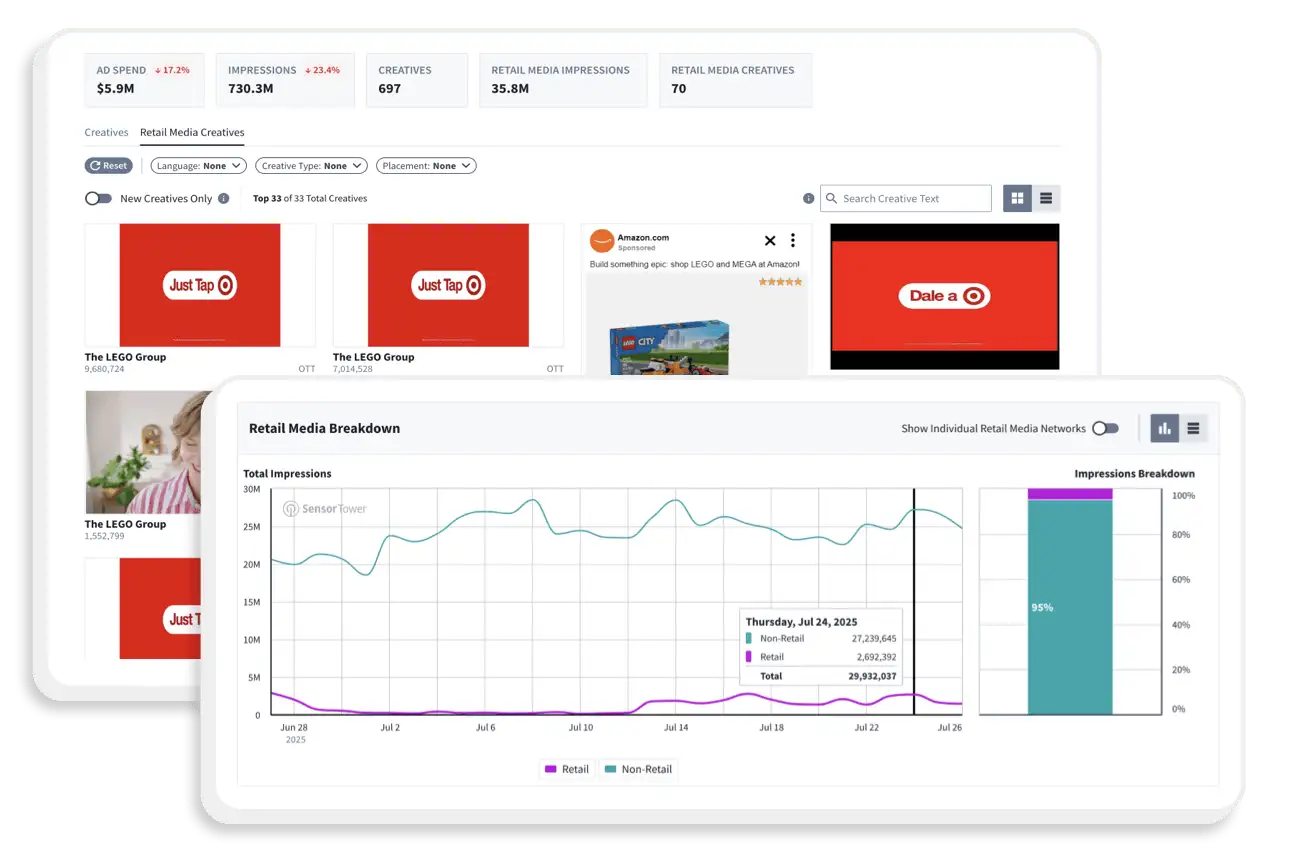Viewport: 1289px width, 861px height.
Task: Toggle the Non-Retail series in chart legend
Action: pos(638,769)
